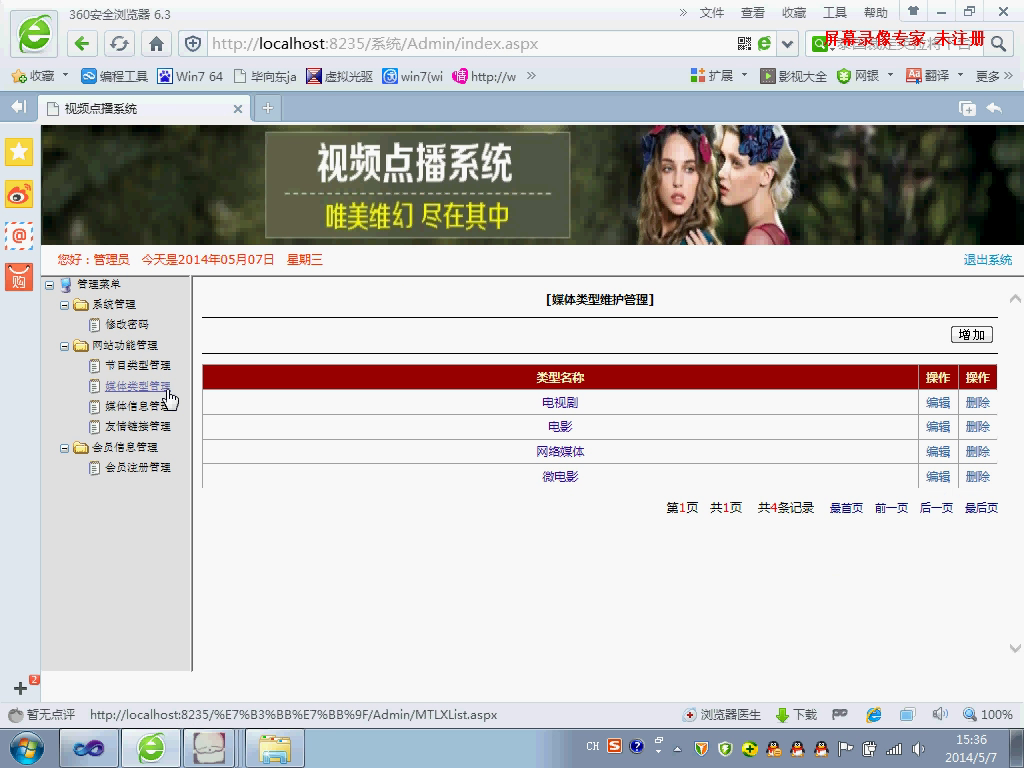Open 浏览器医生 in status bar
The image size is (1024, 768).
[x=722, y=714]
